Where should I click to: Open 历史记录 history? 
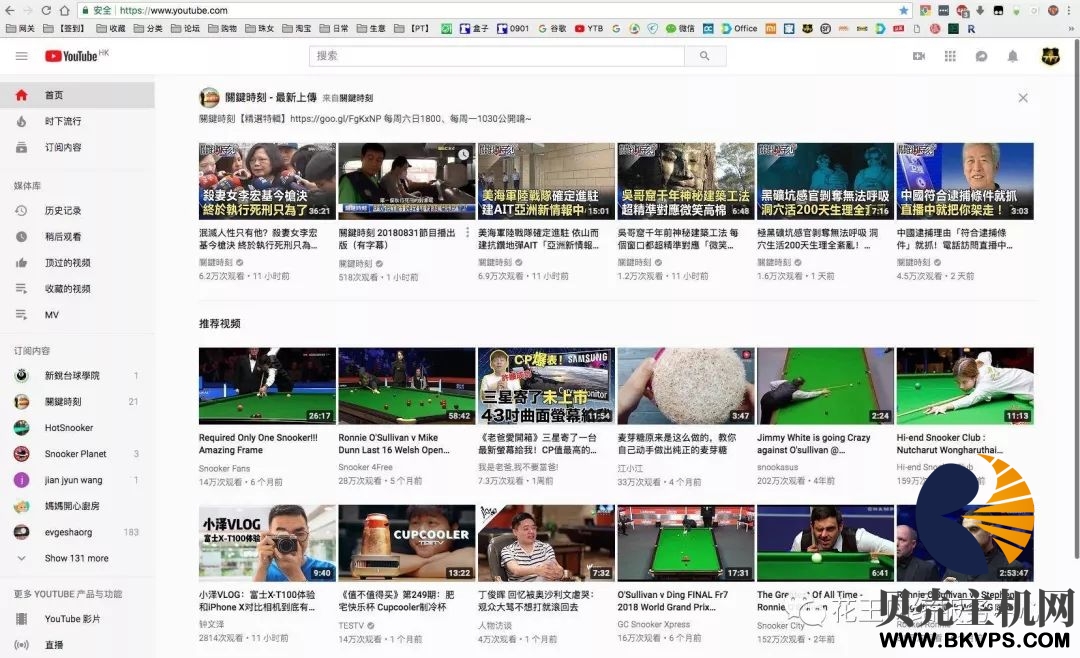point(77,211)
